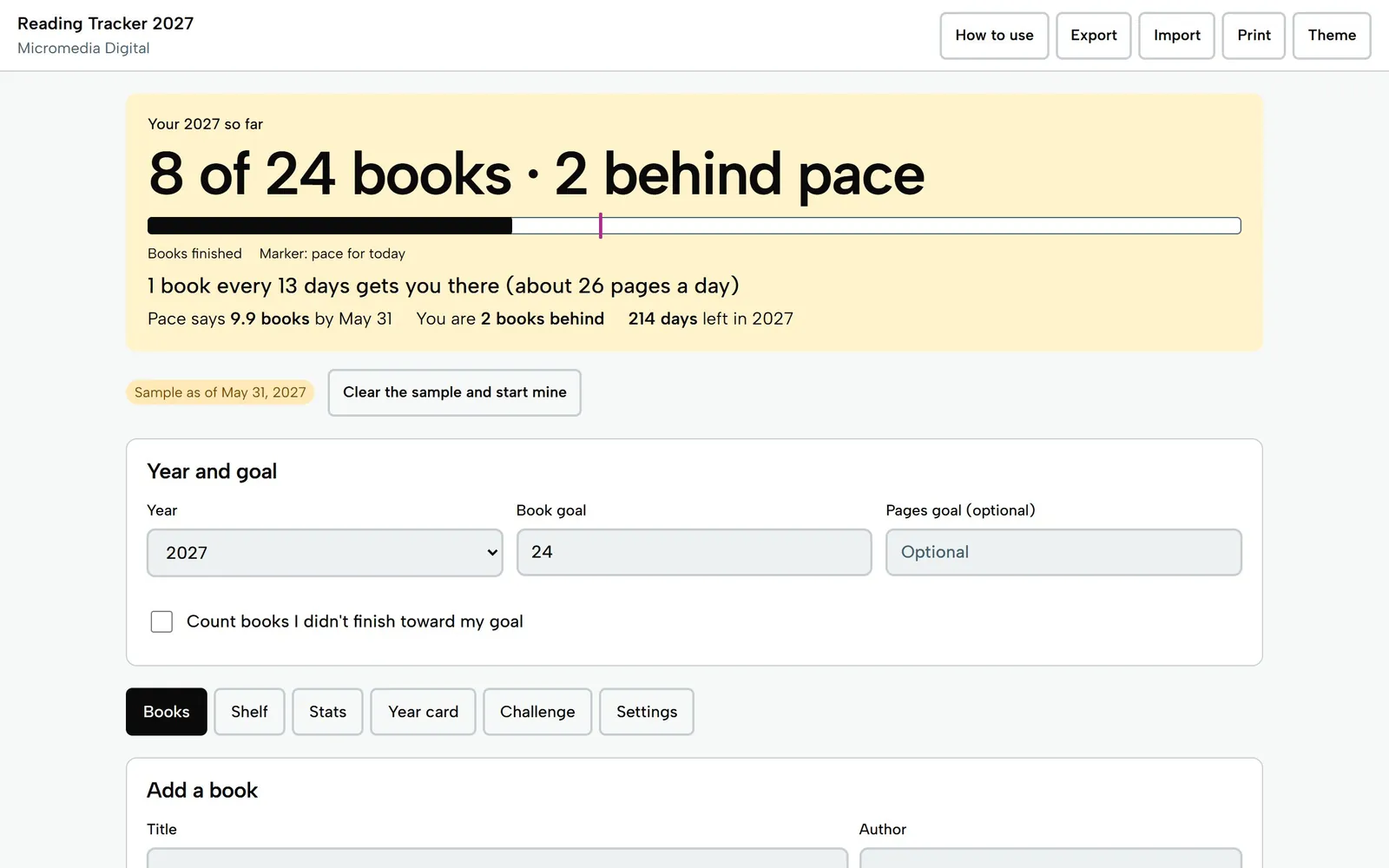Open the Stats tab

[327, 712]
